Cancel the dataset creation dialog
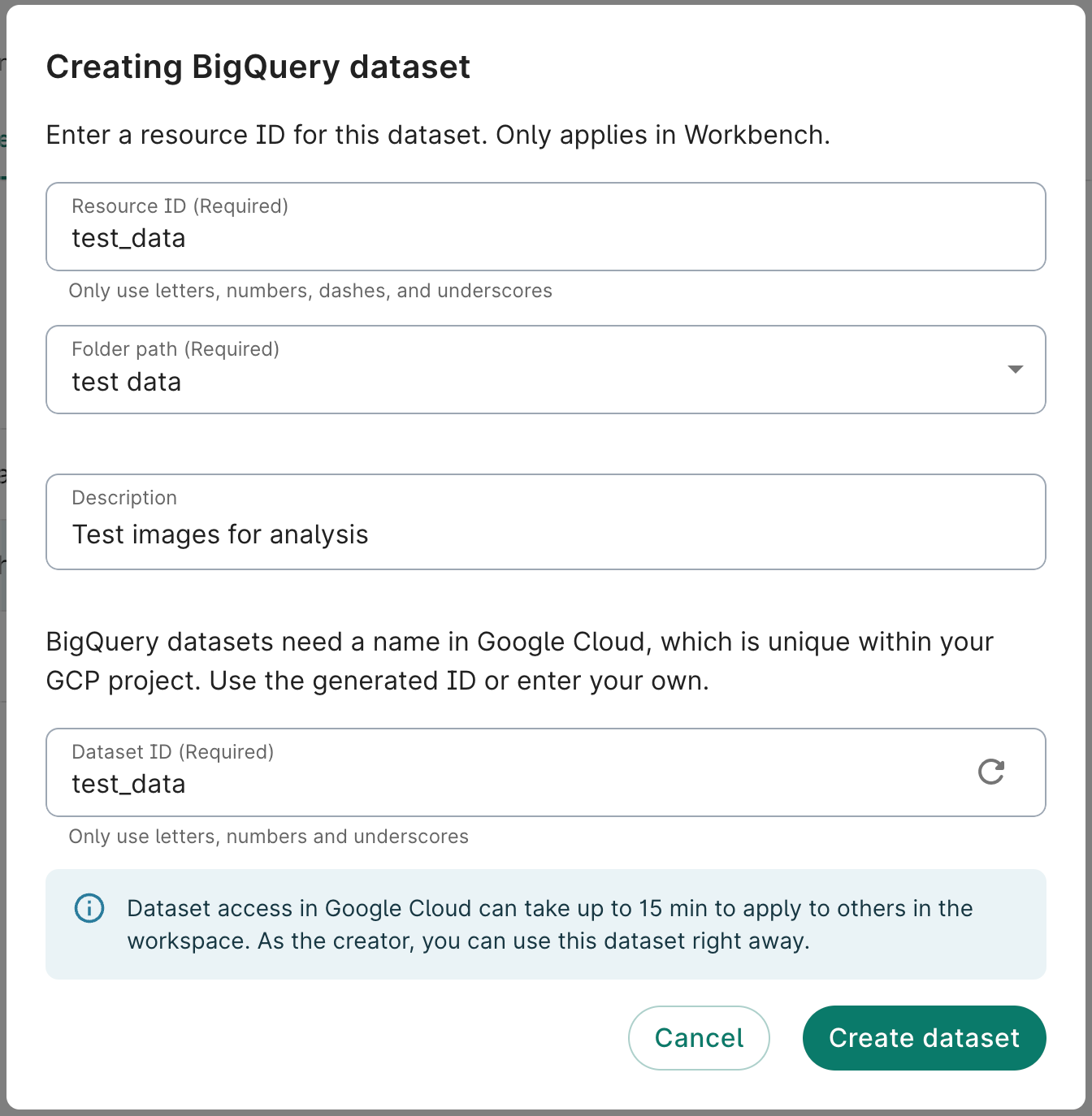 pyautogui.click(x=699, y=1038)
